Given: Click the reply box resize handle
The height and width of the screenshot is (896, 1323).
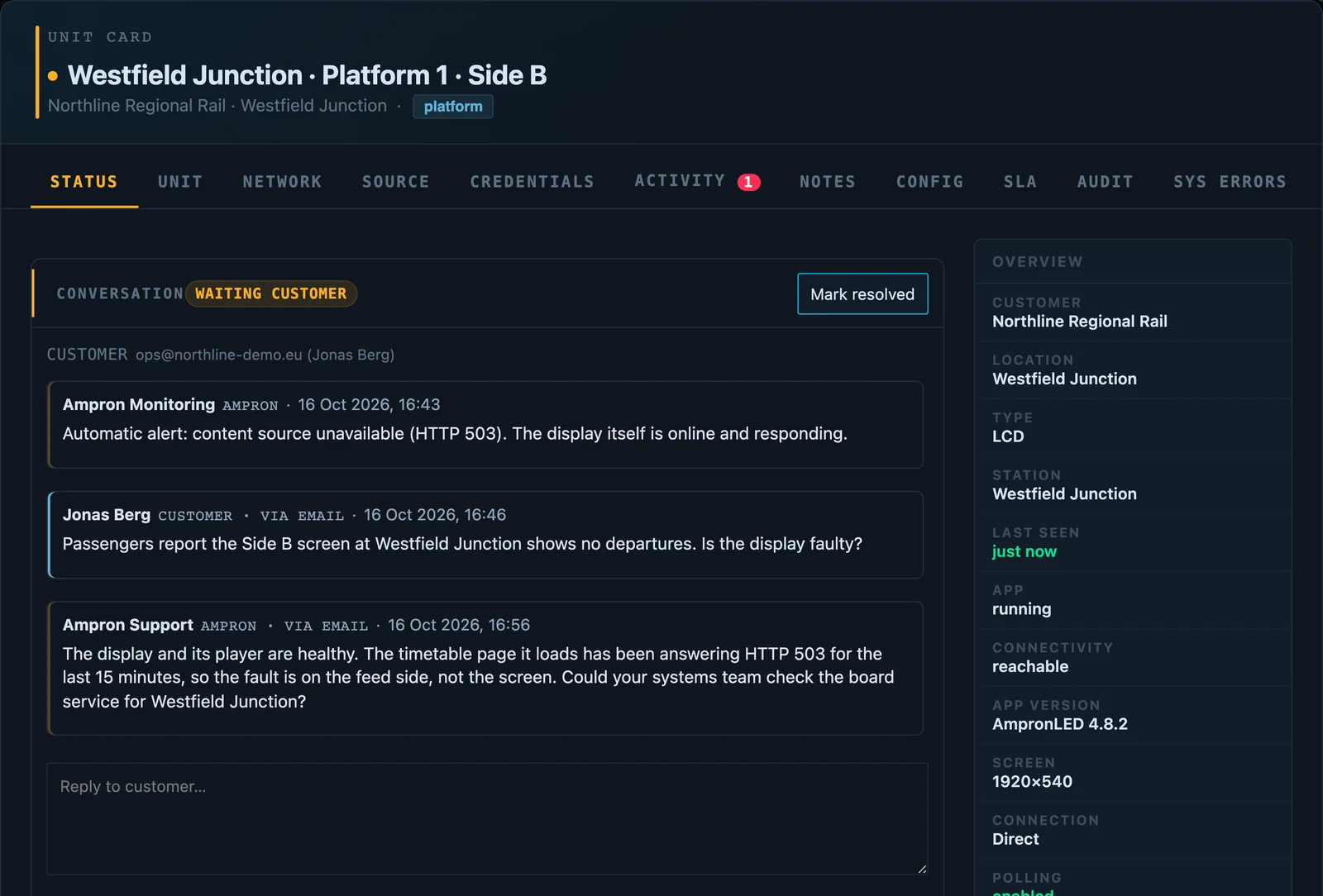Looking at the screenshot, I should [x=922, y=869].
